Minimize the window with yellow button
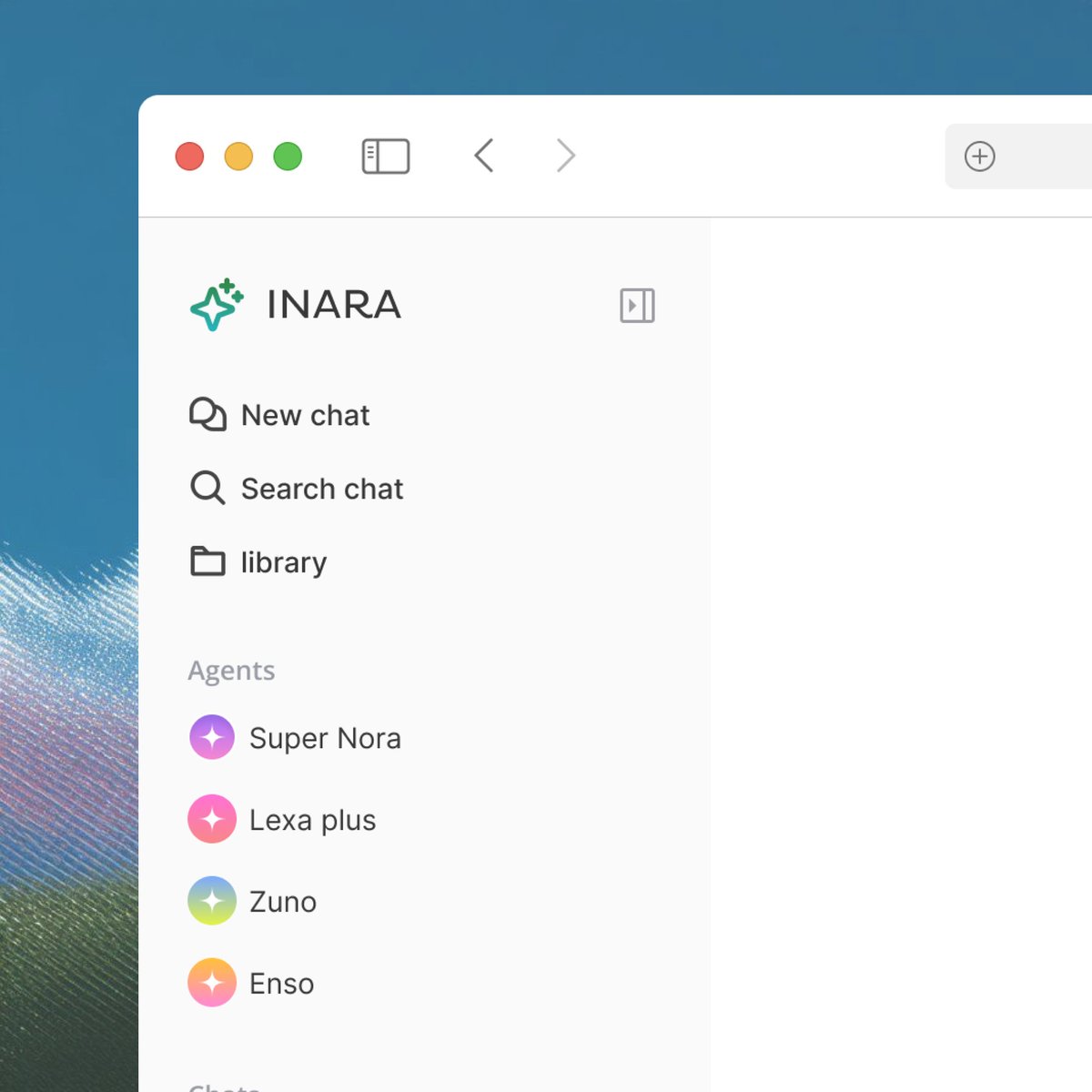The width and height of the screenshot is (1092, 1092). [238, 157]
